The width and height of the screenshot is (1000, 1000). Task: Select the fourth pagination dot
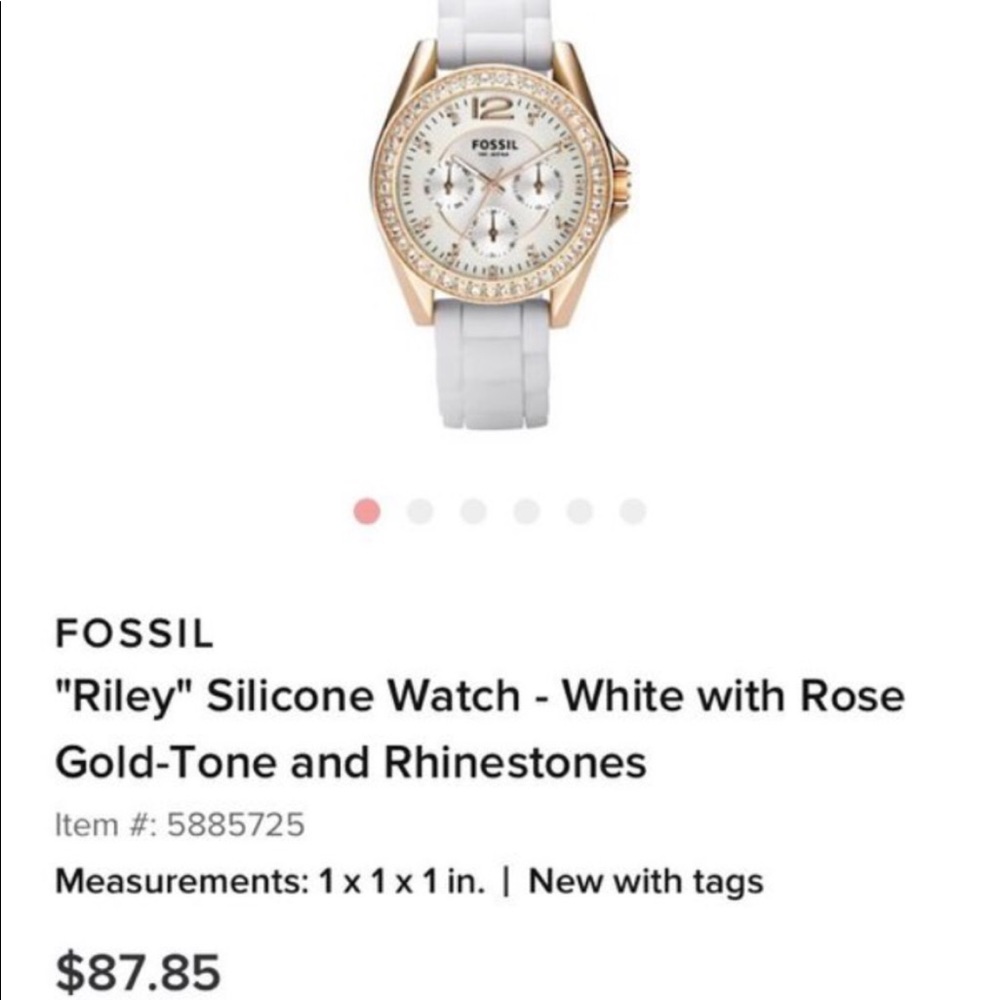[x=526, y=511]
